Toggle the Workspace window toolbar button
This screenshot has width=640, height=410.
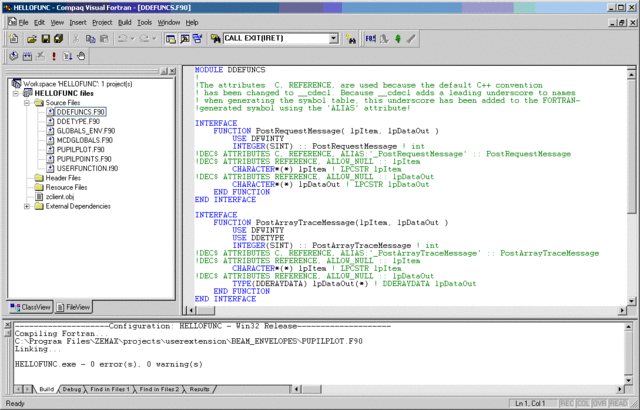click(x=171, y=39)
